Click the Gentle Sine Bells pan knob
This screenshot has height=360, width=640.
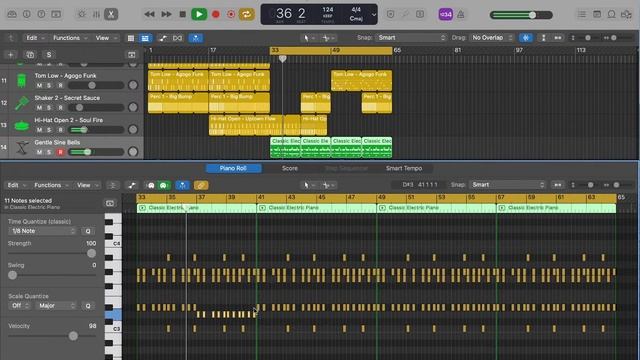[133, 152]
